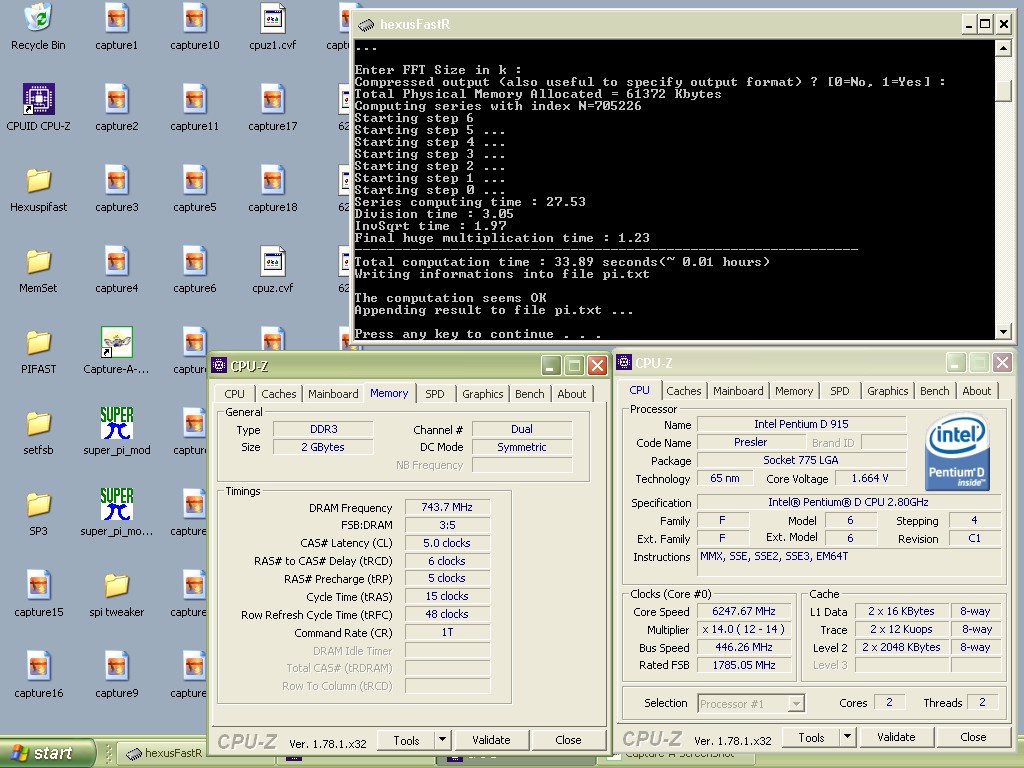Select the capture11 file icon
1024x768 pixels.
195,99
